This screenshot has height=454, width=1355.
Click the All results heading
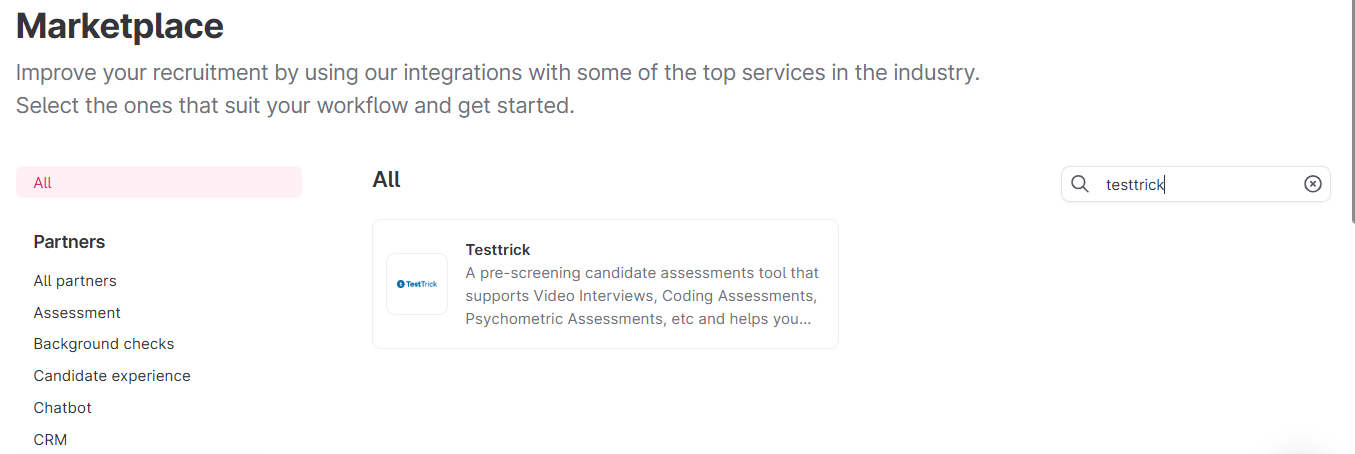(386, 180)
